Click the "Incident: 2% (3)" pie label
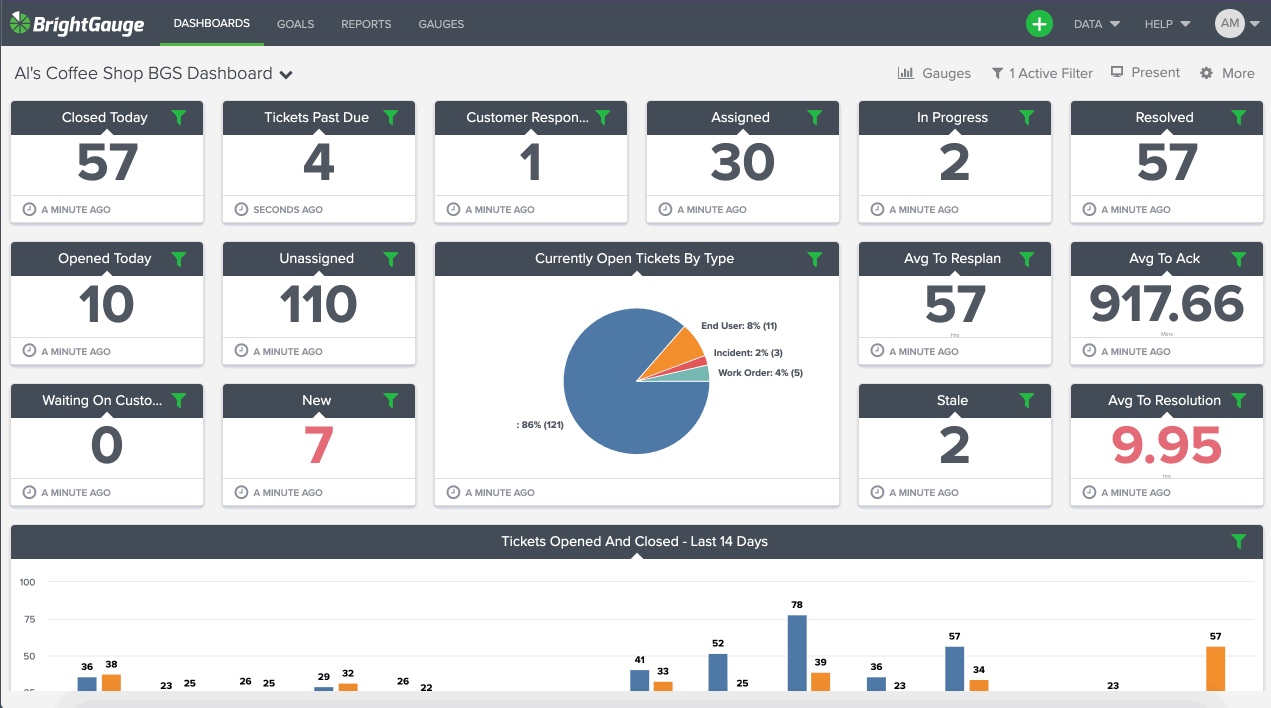This screenshot has width=1271, height=708. [x=748, y=353]
